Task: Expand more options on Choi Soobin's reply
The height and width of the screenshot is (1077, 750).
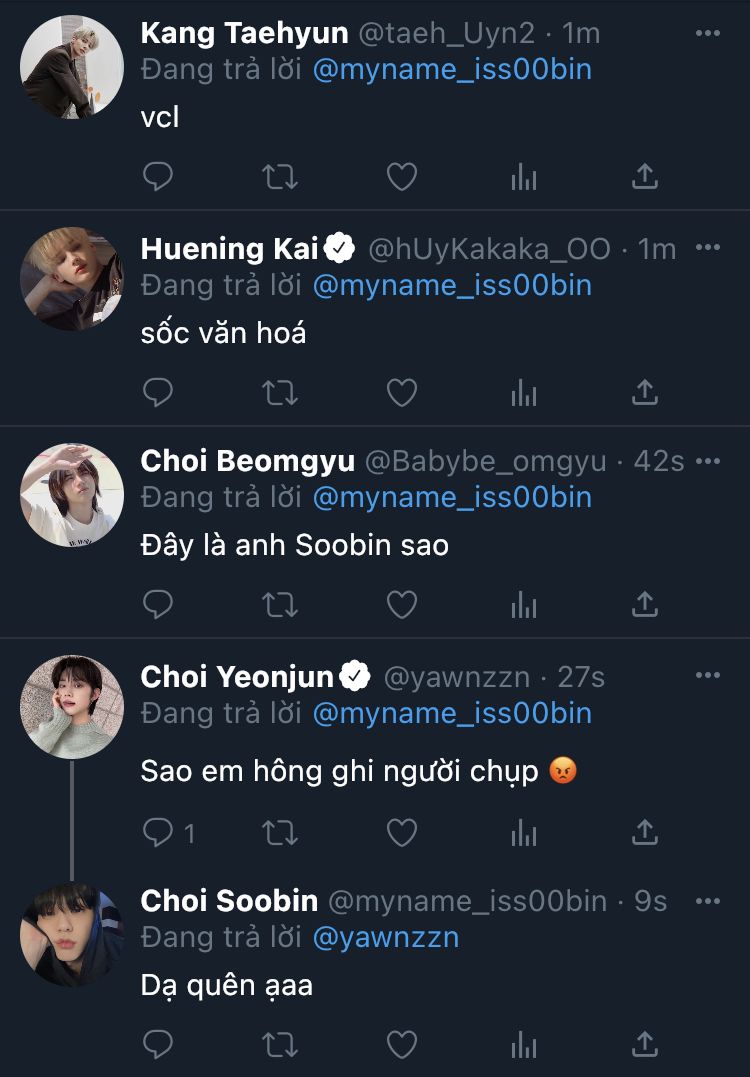Action: pyautogui.click(x=707, y=901)
